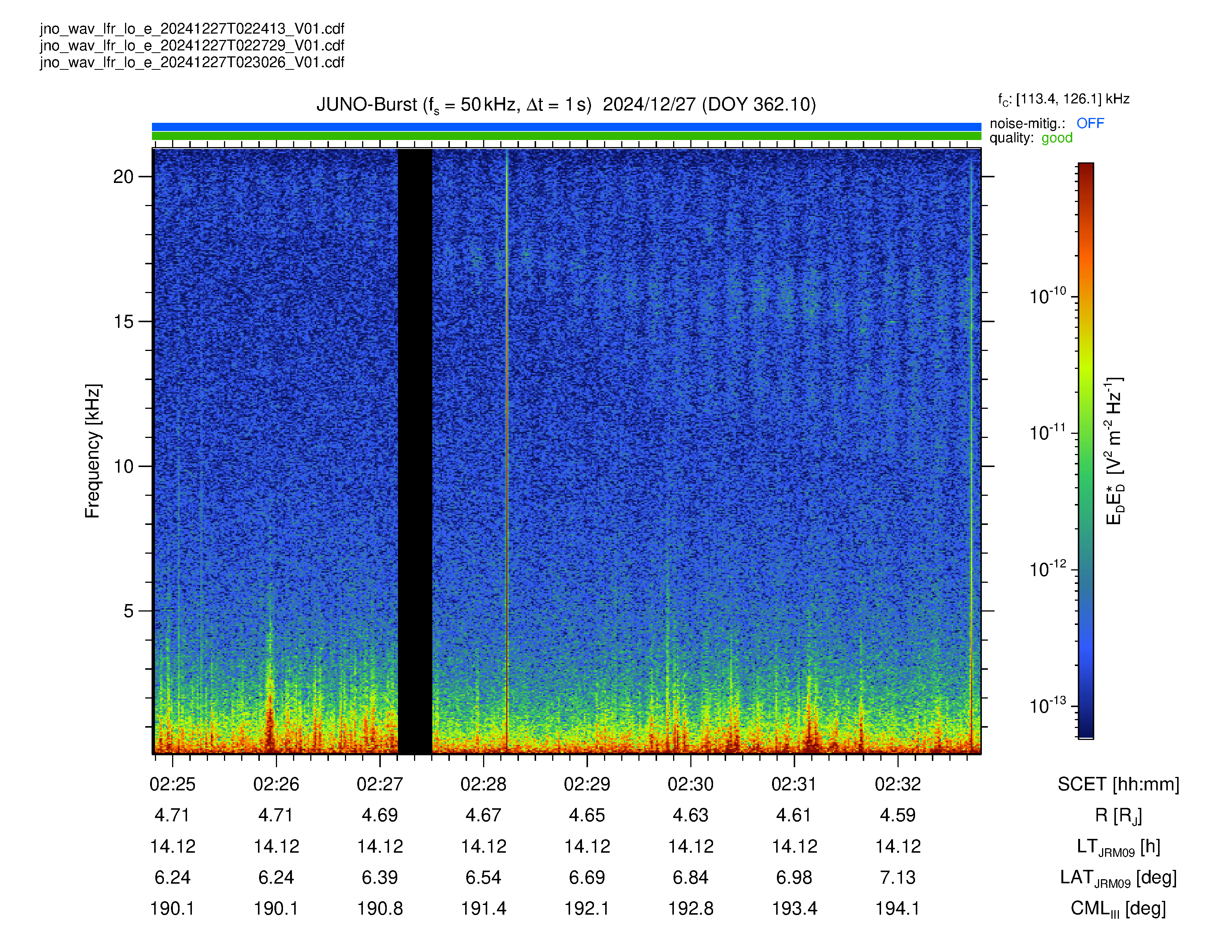Click the black data gap in spectrogram

coord(415,451)
